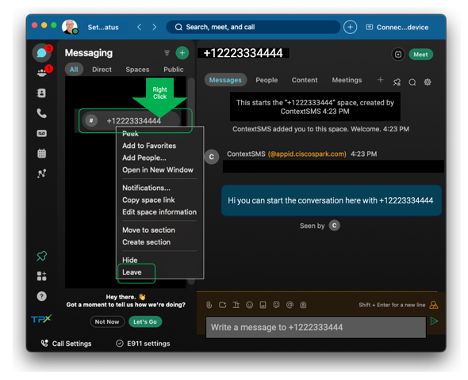The image size is (468, 380).
Task: Open pinned messages icon in space header
Action: tap(397, 82)
